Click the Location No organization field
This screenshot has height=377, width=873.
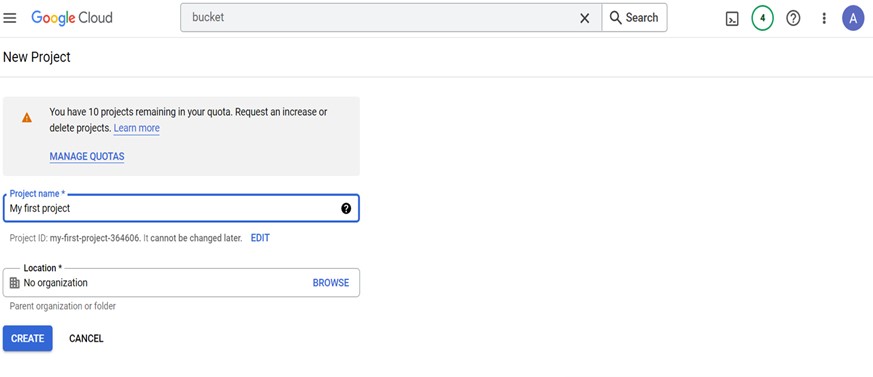click(181, 283)
